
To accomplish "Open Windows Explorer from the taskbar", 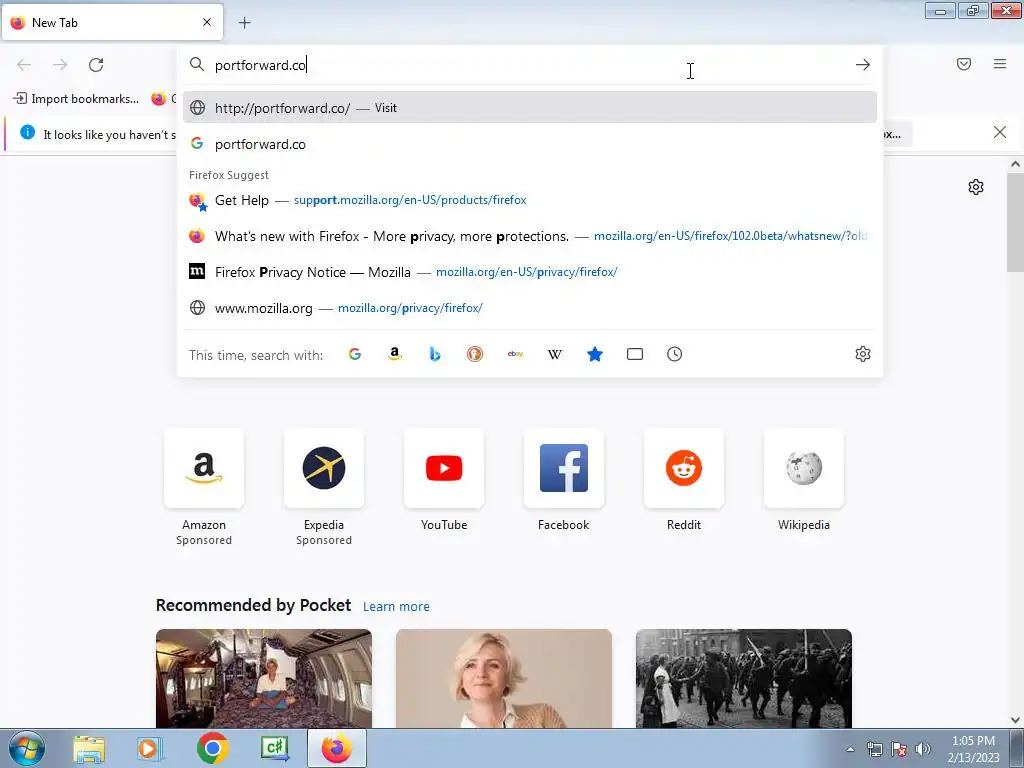I will [89, 748].
